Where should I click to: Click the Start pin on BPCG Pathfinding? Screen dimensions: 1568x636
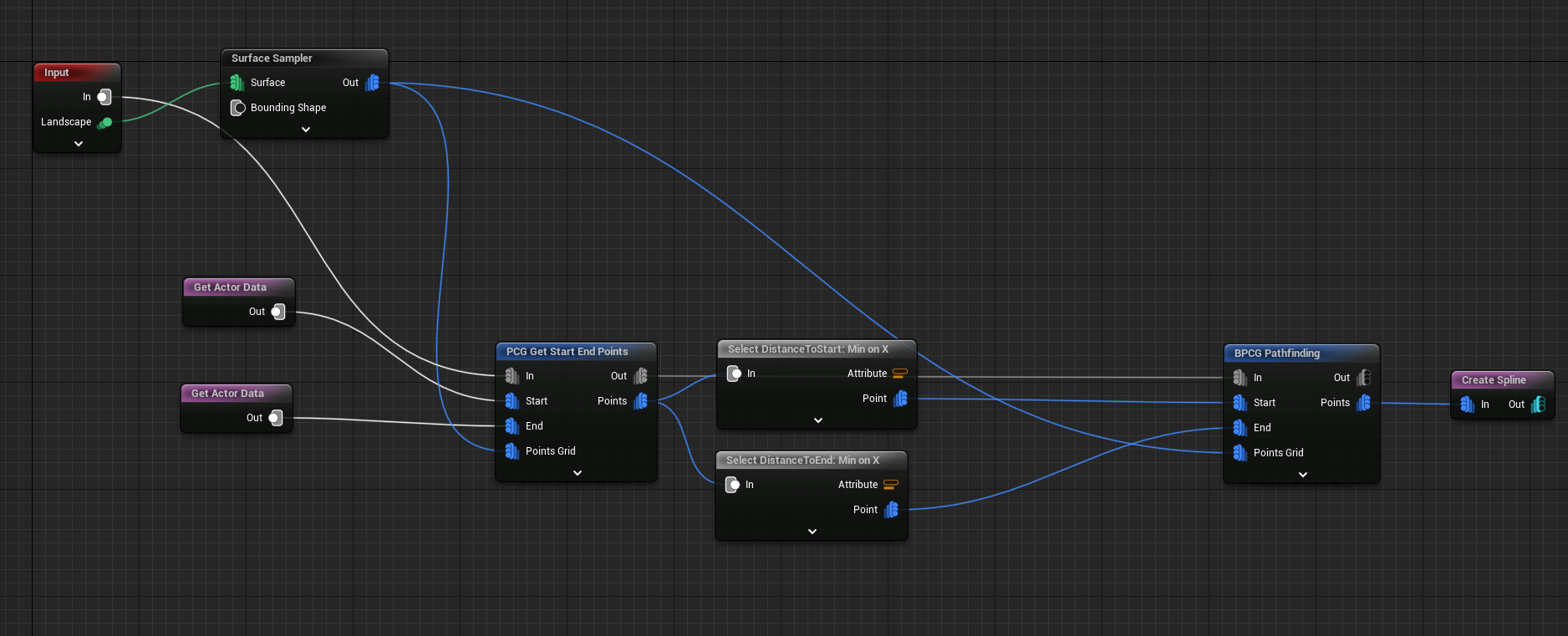click(x=1240, y=403)
